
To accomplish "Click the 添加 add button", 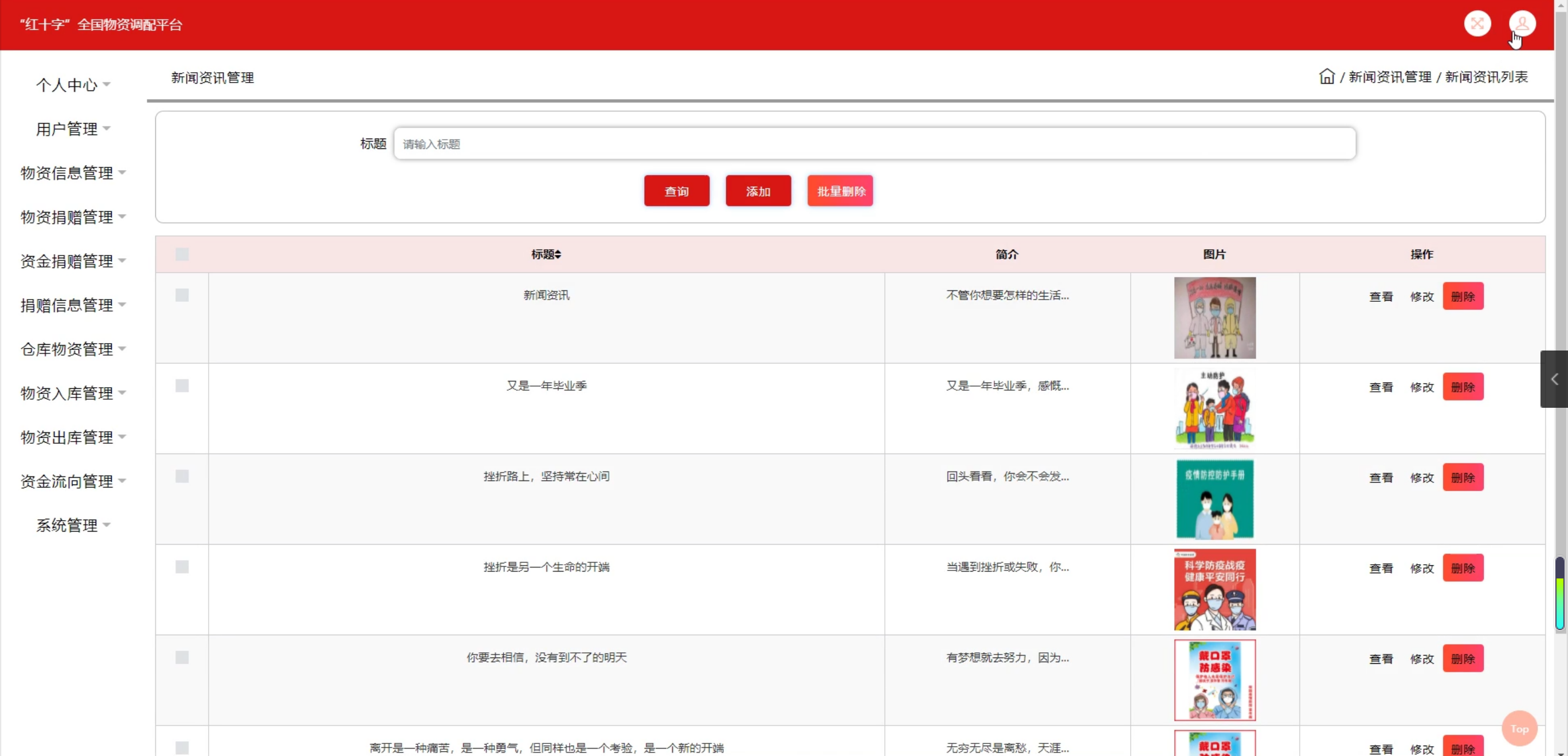I will click(x=758, y=190).
